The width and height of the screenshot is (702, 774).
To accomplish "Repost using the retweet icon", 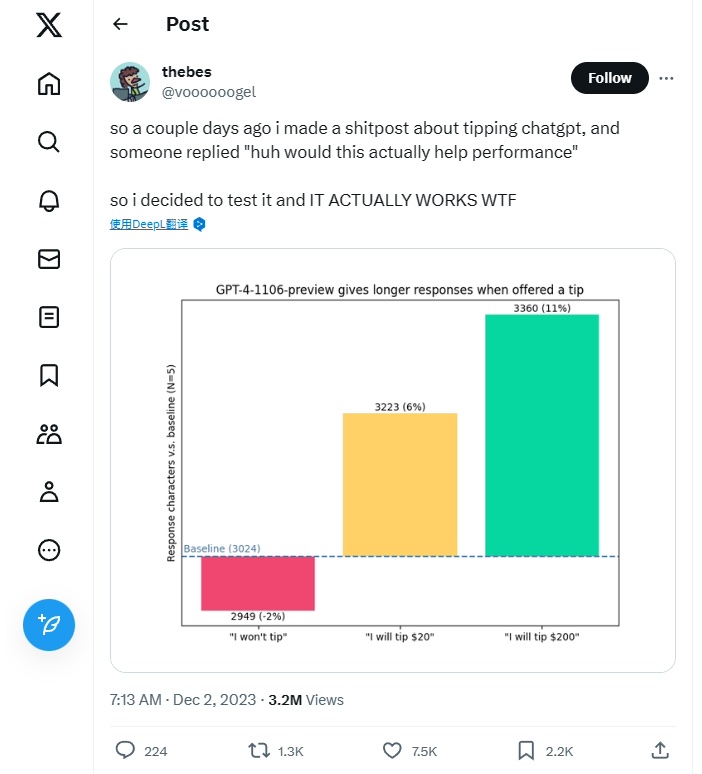I will pyautogui.click(x=260, y=750).
